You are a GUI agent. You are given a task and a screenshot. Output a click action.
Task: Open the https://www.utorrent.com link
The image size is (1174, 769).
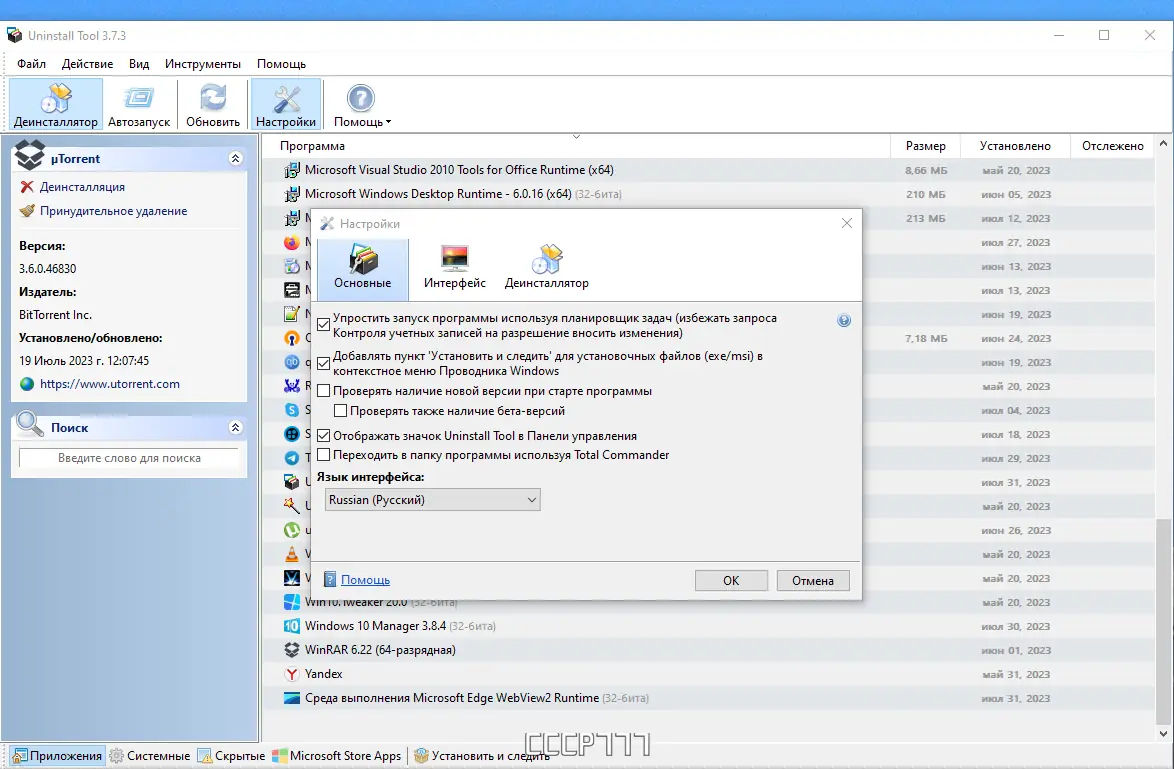(x=110, y=384)
